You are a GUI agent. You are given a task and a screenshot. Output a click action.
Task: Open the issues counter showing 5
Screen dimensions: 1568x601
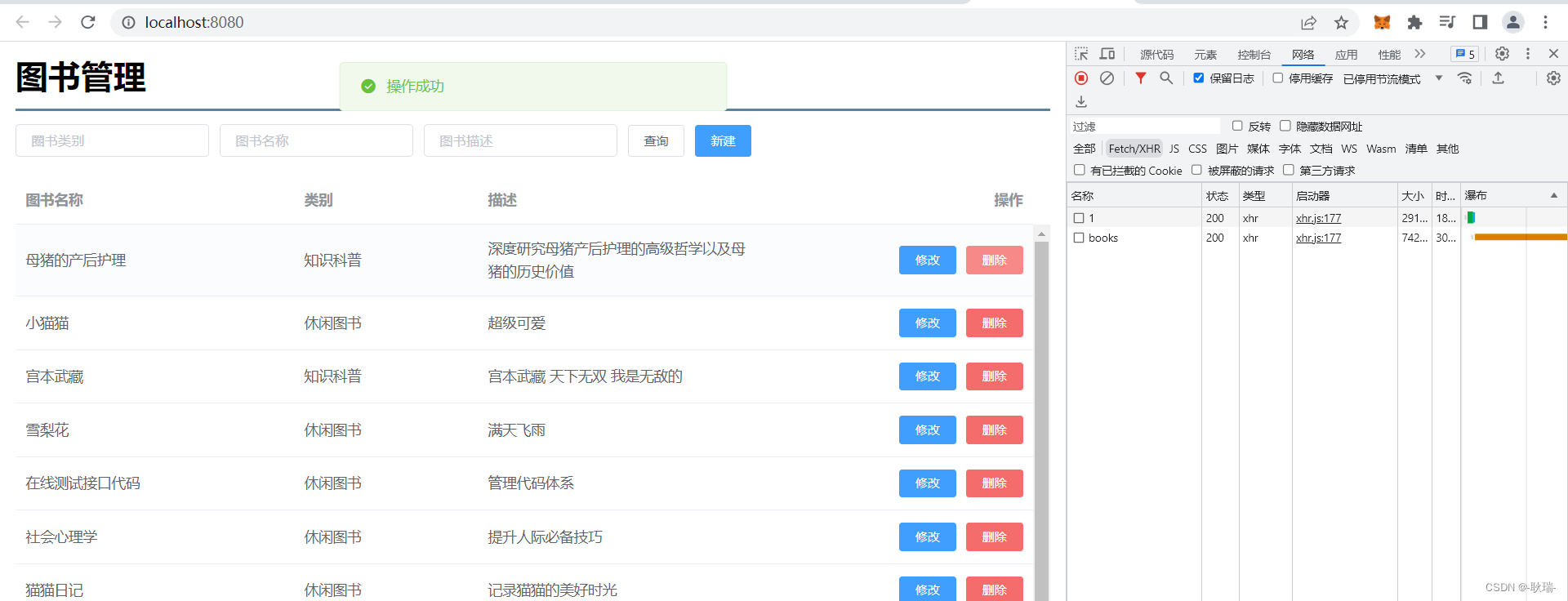click(x=1464, y=54)
